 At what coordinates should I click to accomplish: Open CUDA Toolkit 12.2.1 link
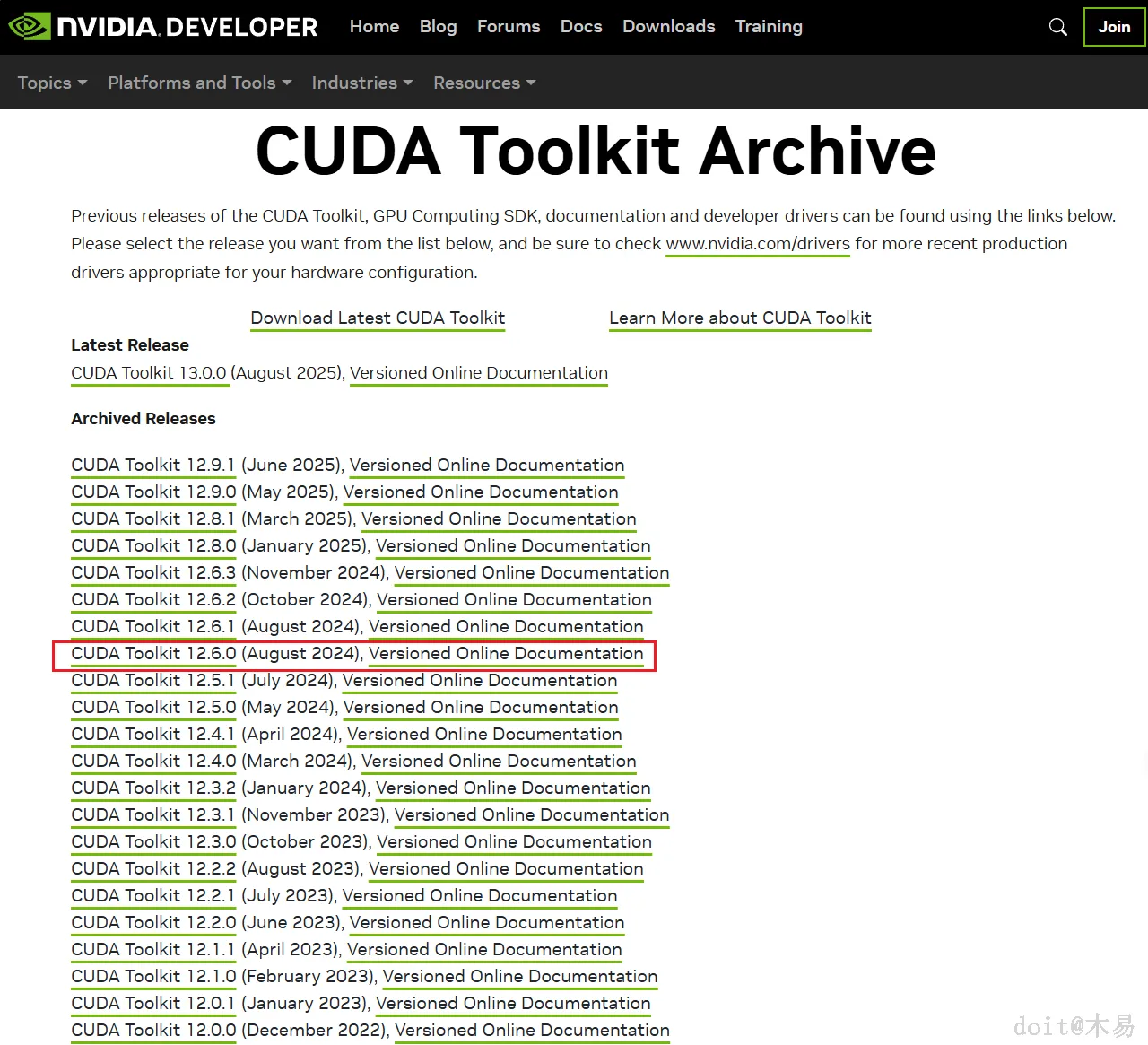[153, 896]
